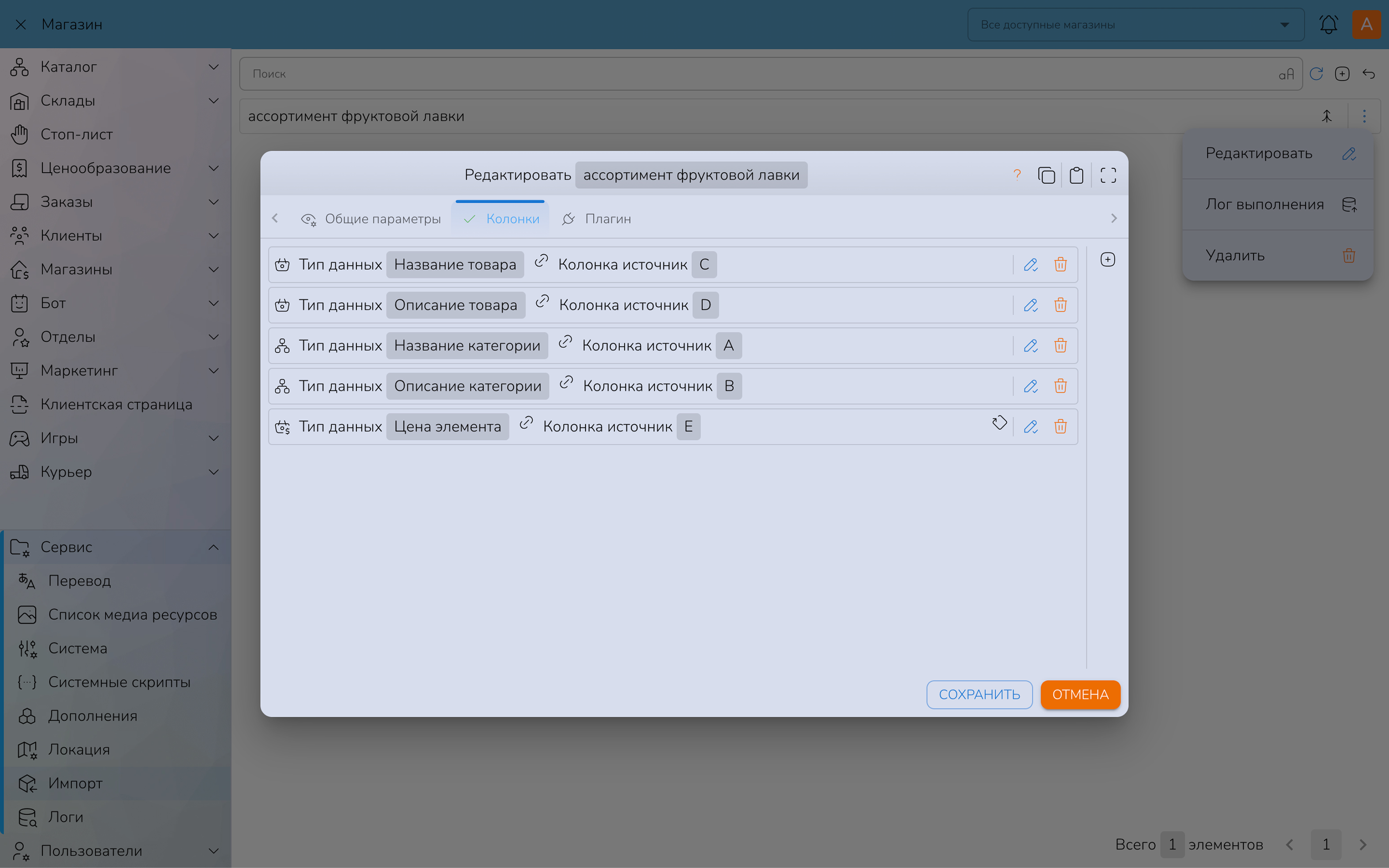Viewport: 1389px width, 868px height.
Task: Edit the Описание категории column row
Action: (x=1031, y=386)
